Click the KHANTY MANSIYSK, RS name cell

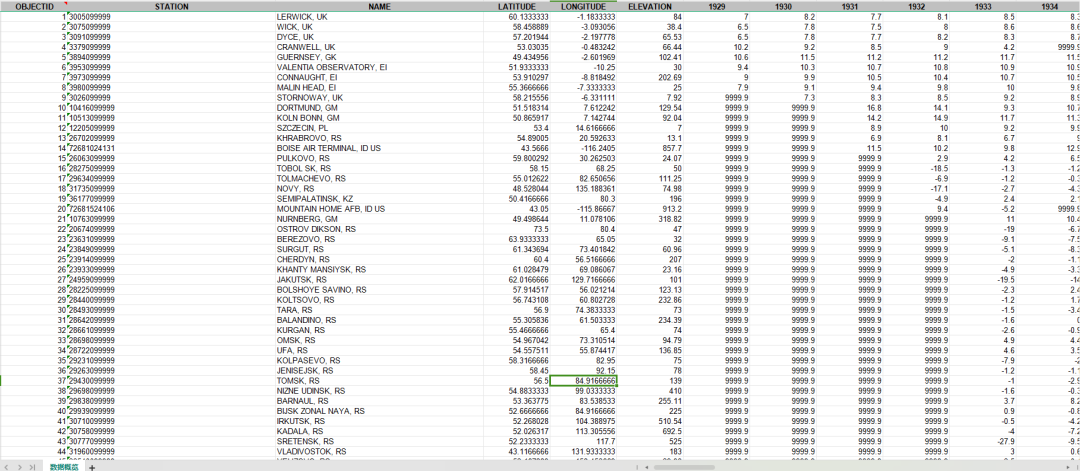[379, 271]
